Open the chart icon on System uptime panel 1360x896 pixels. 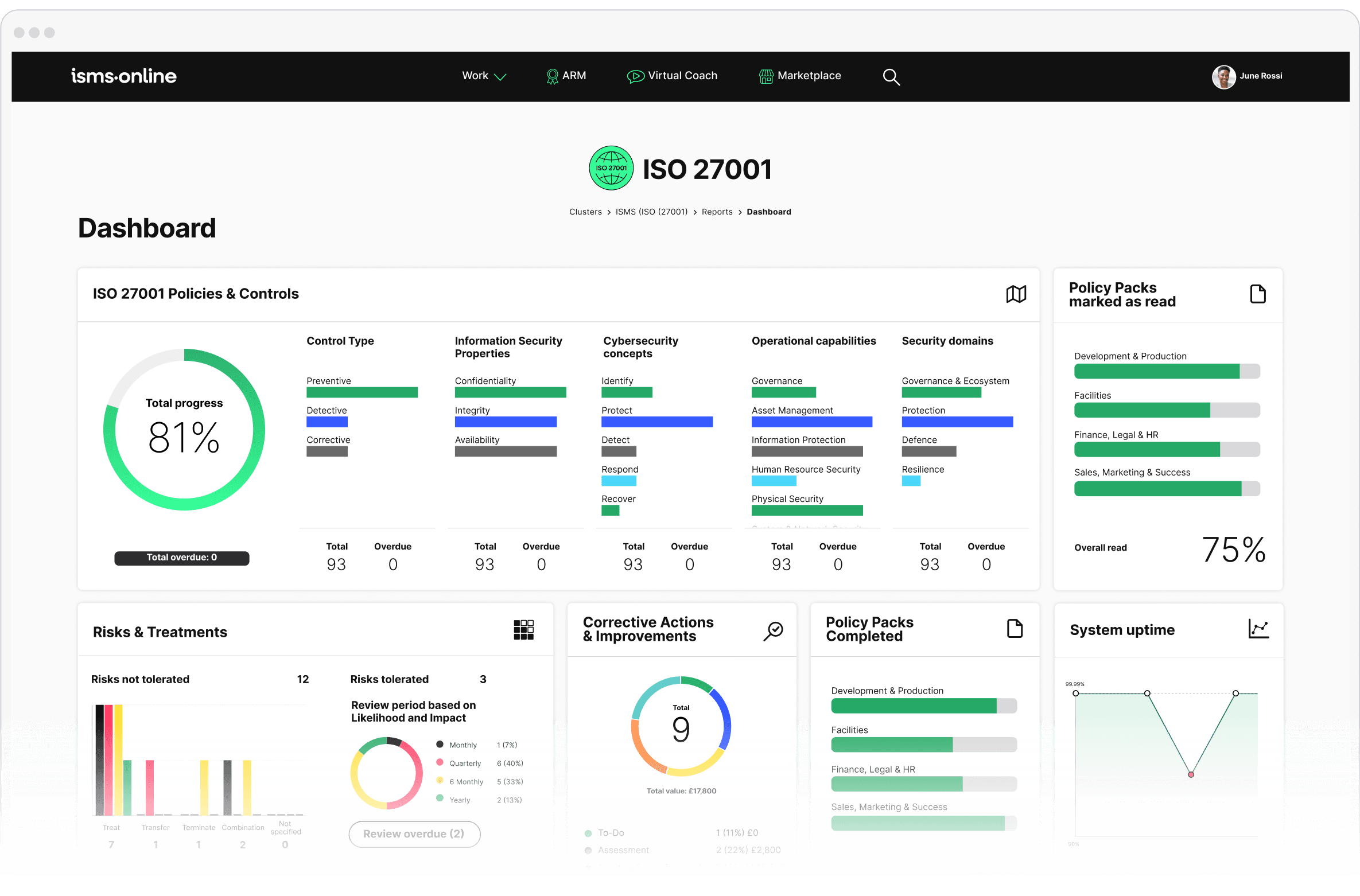[x=1259, y=628]
